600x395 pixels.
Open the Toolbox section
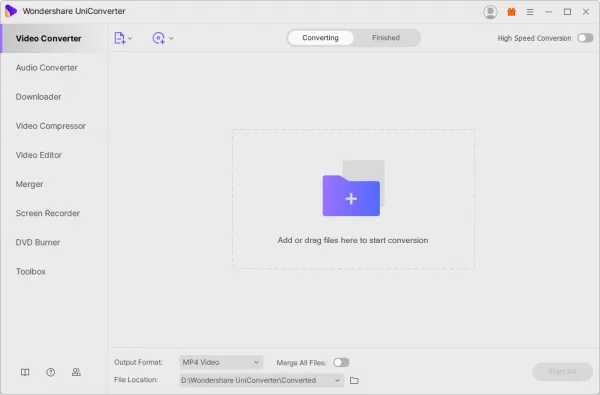pyautogui.click(x=31, y=271)
